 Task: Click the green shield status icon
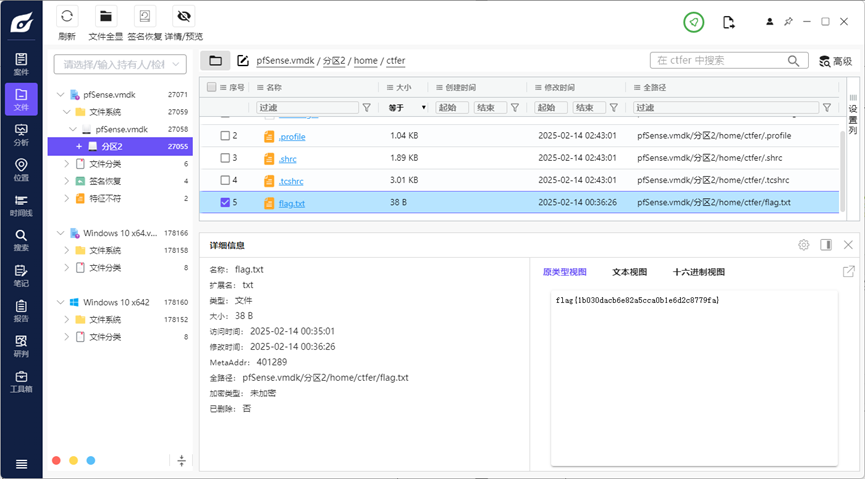coord(693,22)
